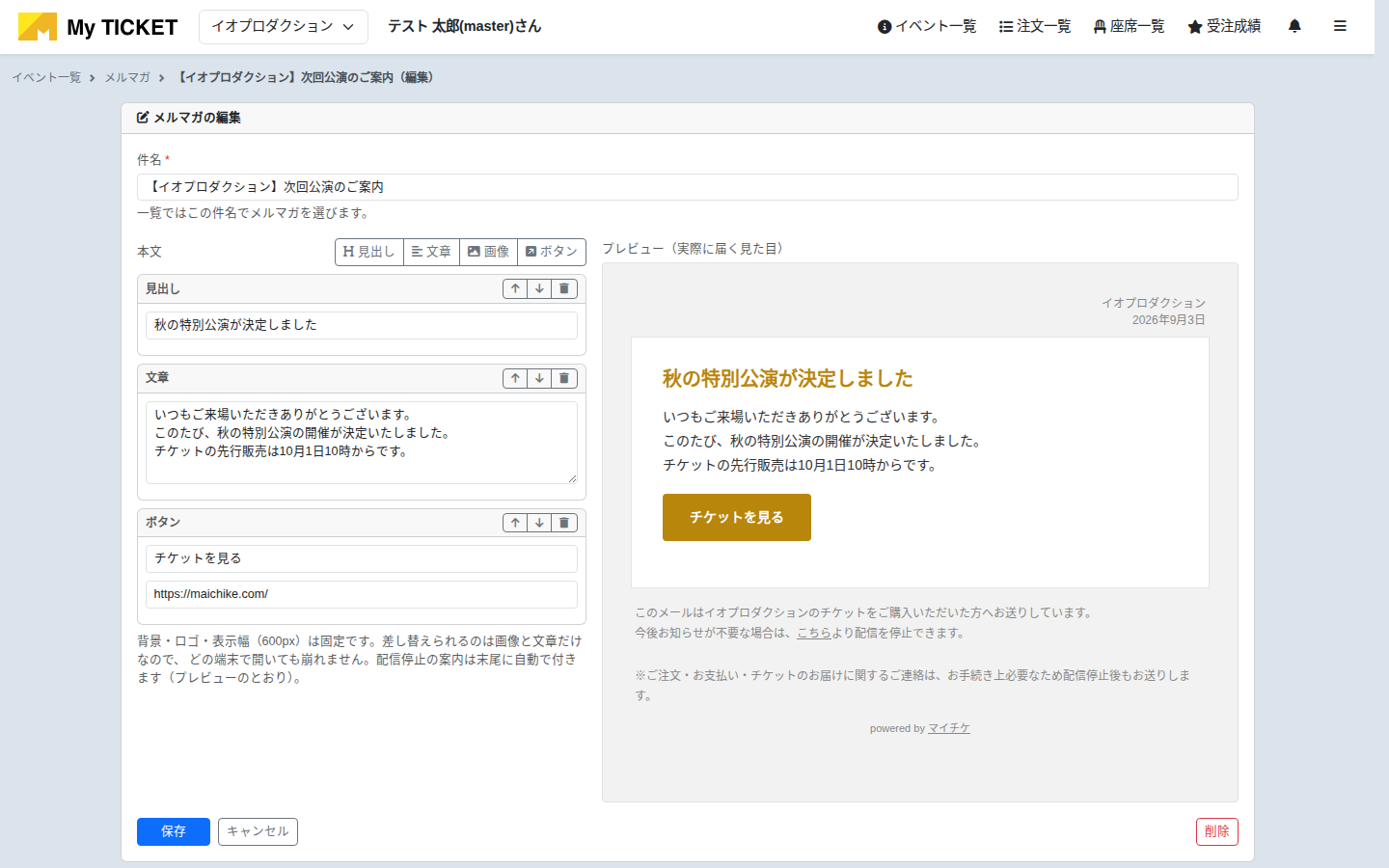Image resolution: width=1389 pixels, height=868 pixels.
Task: Go to イベント一覧 in top navigation
Action: tap(927, 26)
